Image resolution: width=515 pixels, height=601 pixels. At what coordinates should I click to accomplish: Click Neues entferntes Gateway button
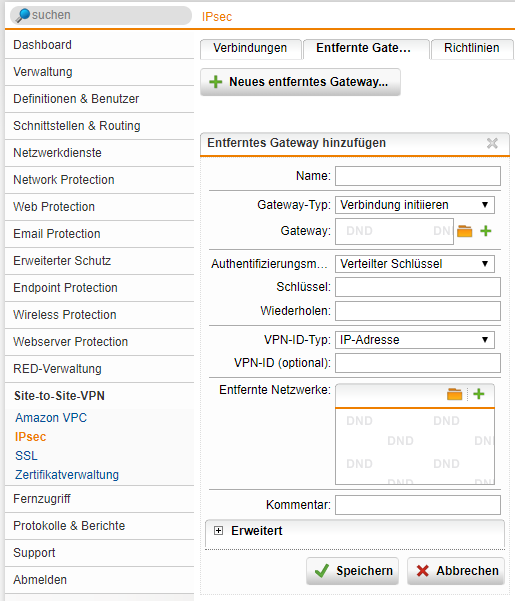[x=300, y=82]
